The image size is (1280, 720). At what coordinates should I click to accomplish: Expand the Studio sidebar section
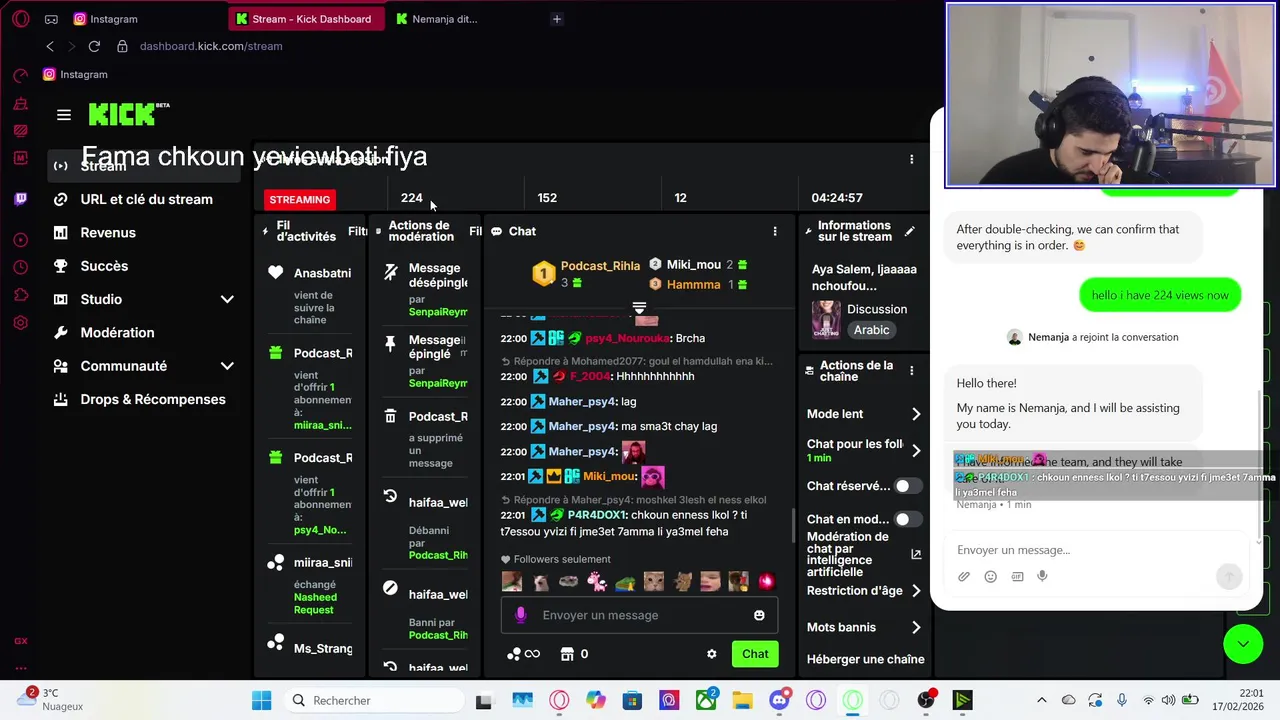tap(227, 299)
